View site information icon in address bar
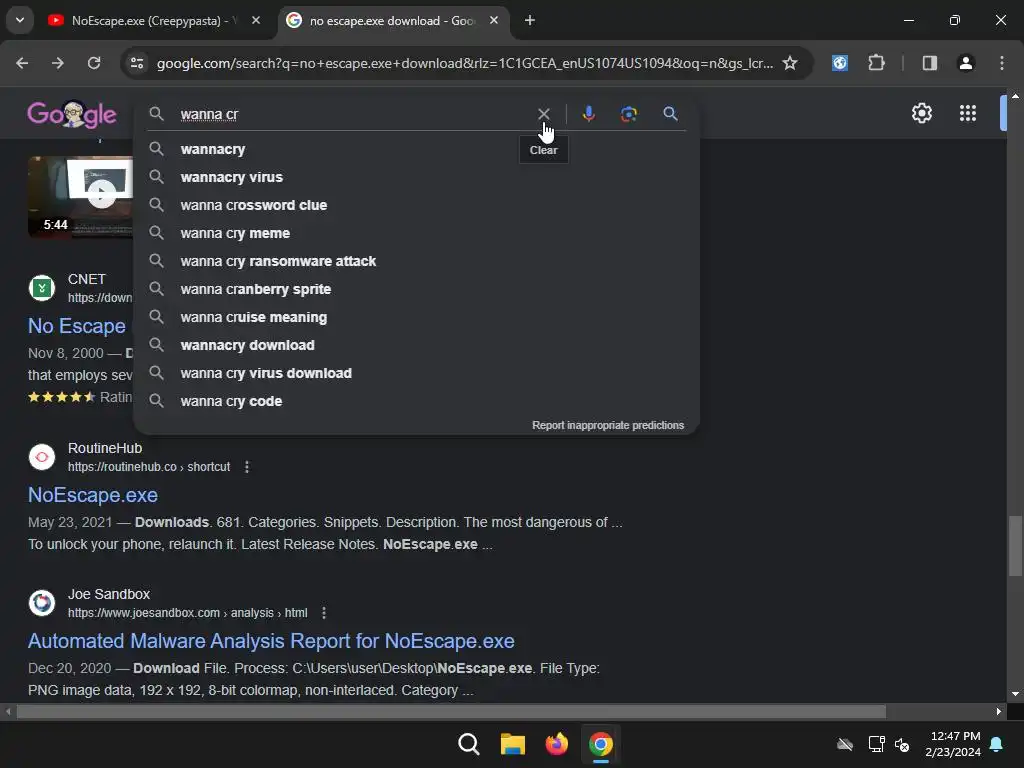Image resolution: width=1024 pixels, height=768 pixels. point(137,63)
